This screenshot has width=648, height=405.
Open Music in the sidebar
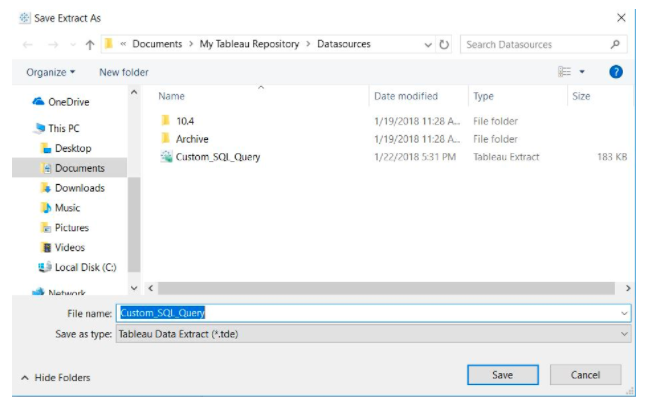click(67, 207)
